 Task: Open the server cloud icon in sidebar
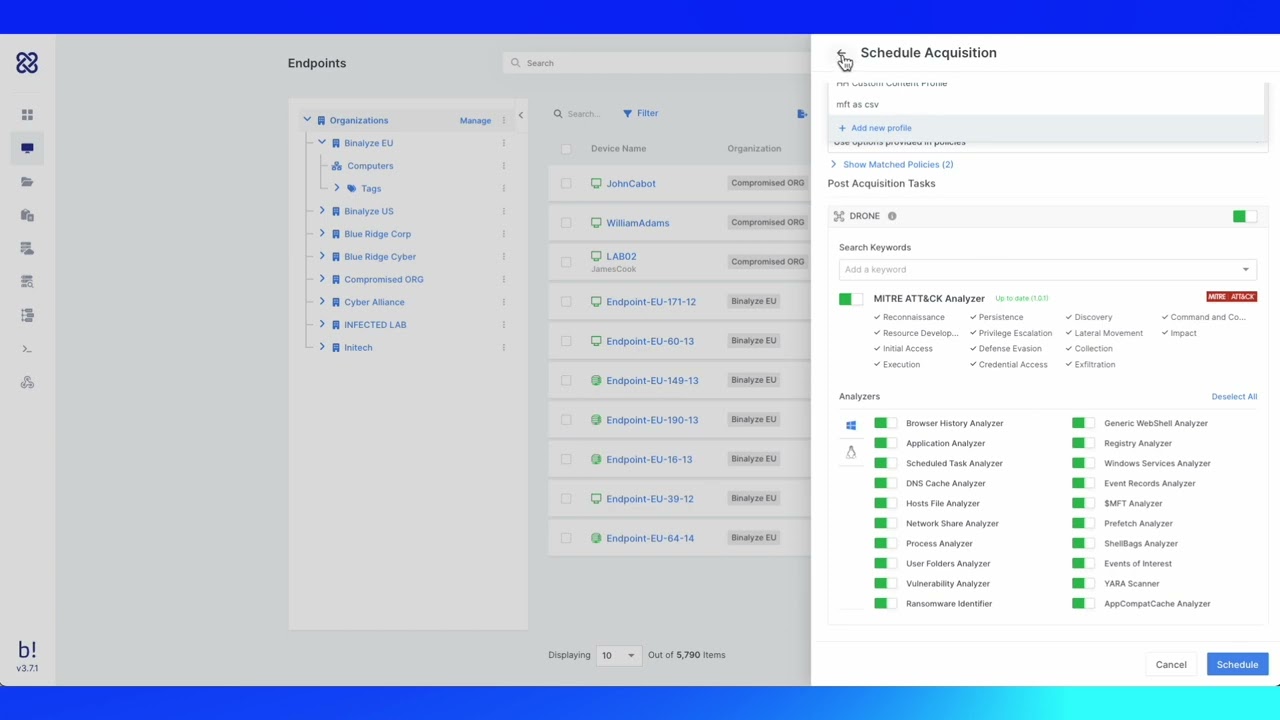[x=27, y=248]
